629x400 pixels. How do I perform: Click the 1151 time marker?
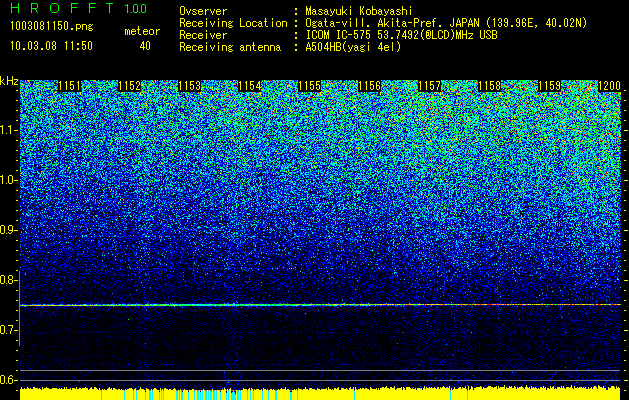pyautogui.click(x=69, y=86)
